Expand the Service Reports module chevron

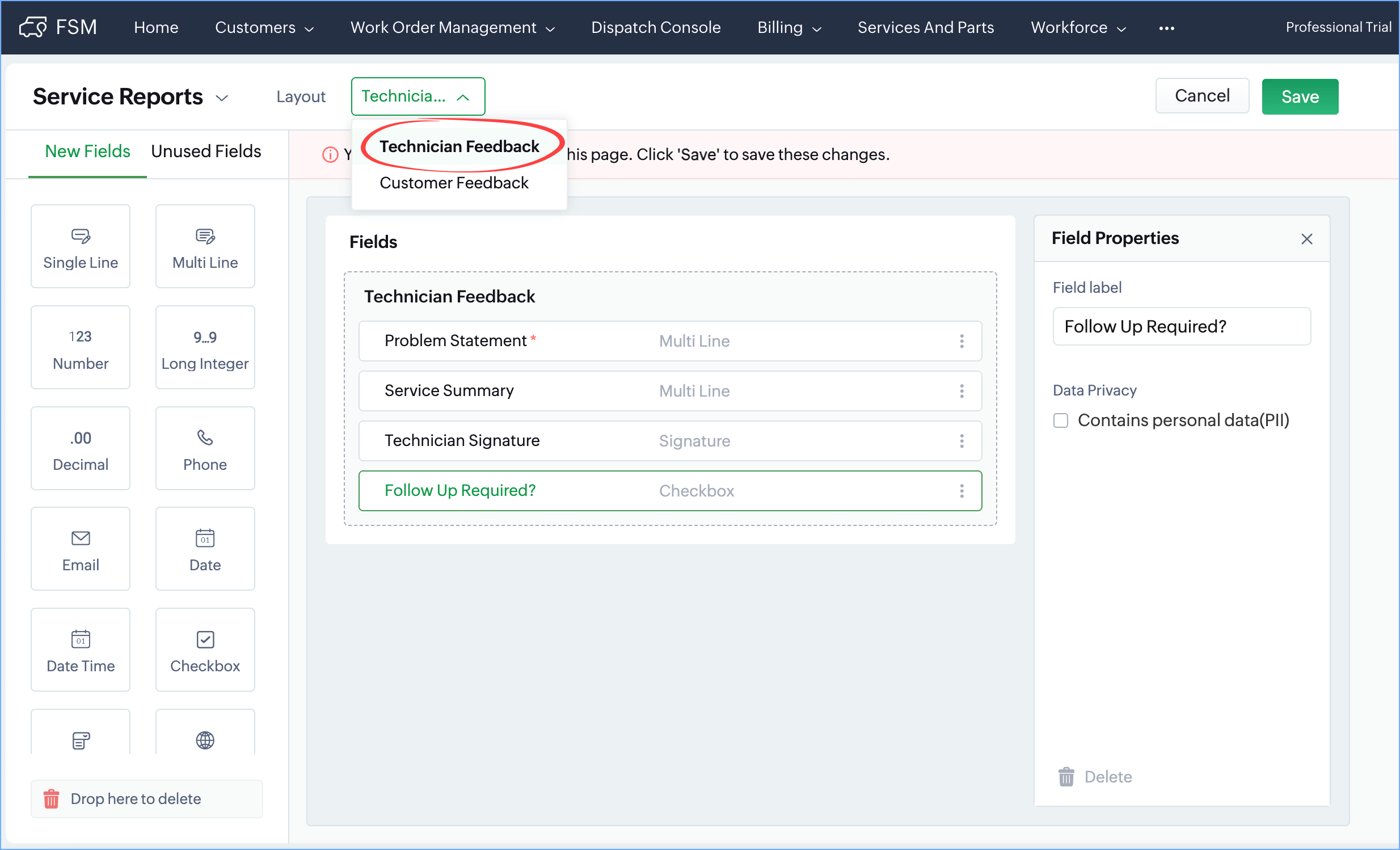coord(222,98)
